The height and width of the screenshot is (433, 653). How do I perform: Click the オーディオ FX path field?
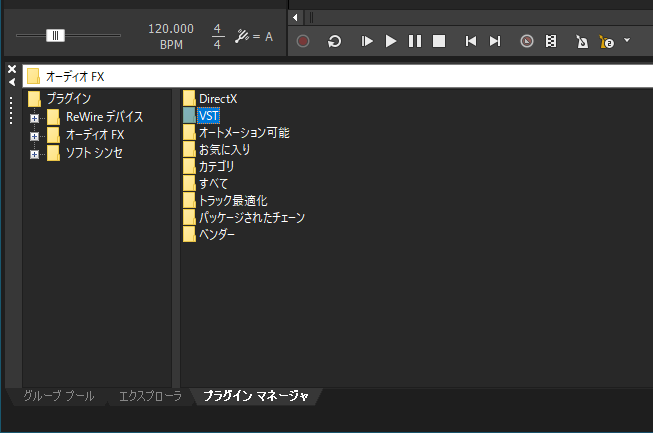coord(338,76)
